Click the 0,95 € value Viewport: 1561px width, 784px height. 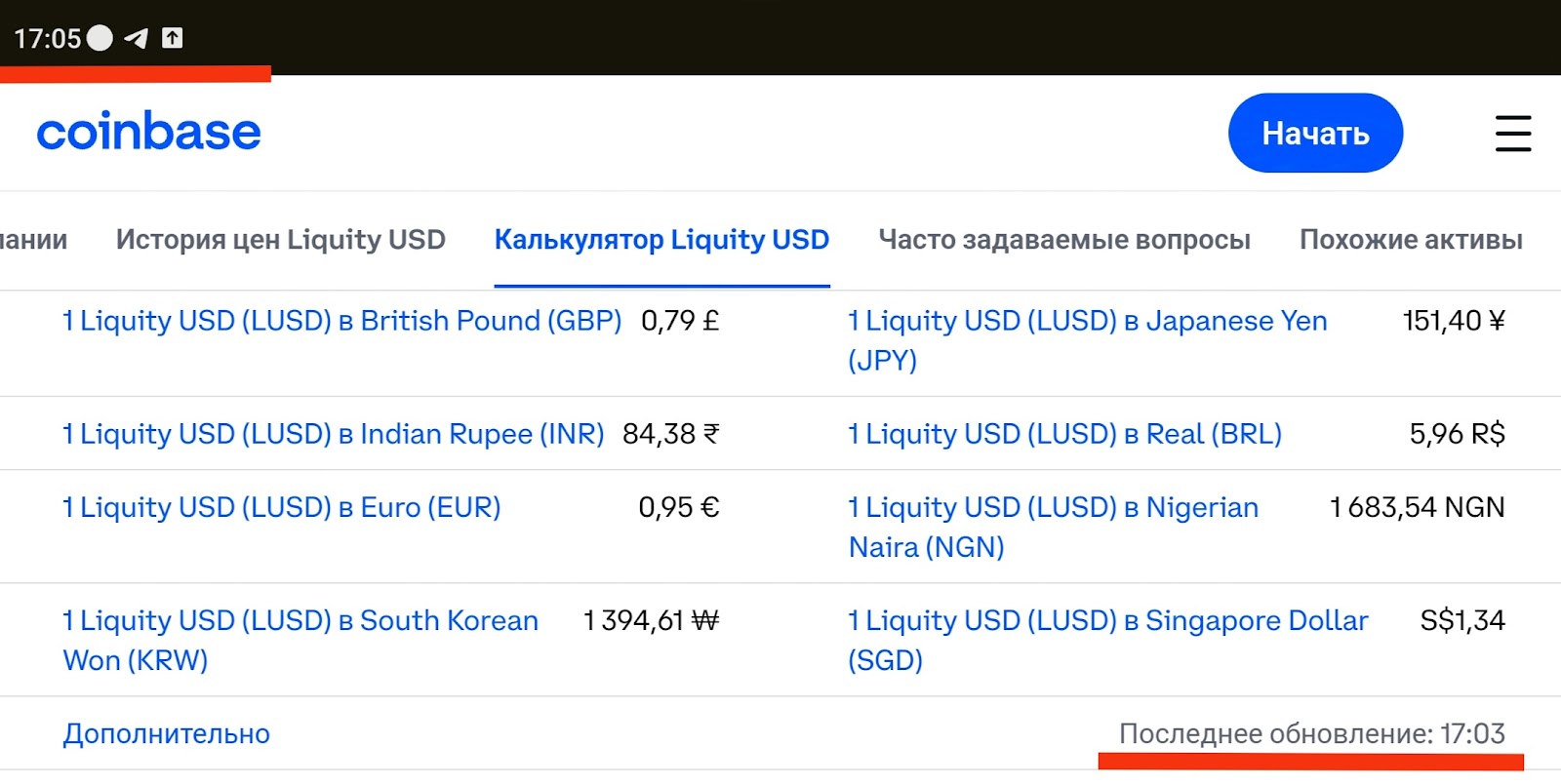point(679,508)
